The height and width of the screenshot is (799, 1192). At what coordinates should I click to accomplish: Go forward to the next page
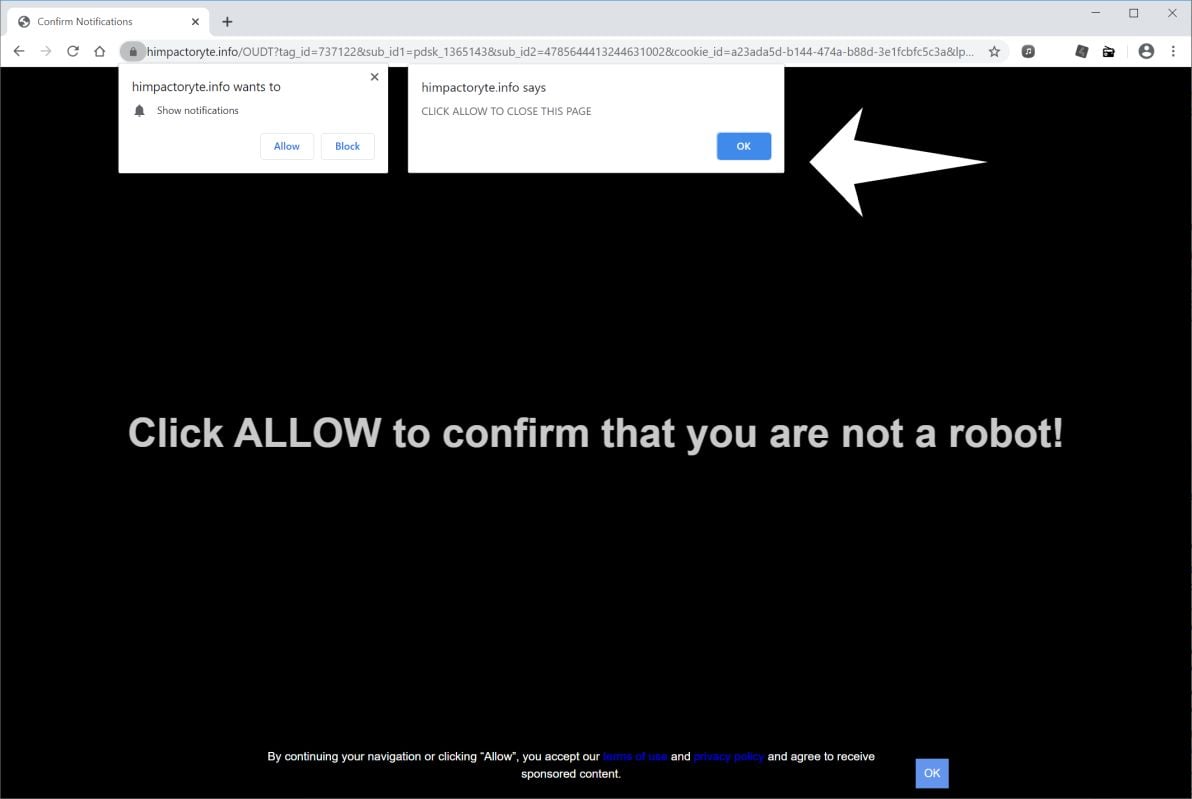click(46, 51)
